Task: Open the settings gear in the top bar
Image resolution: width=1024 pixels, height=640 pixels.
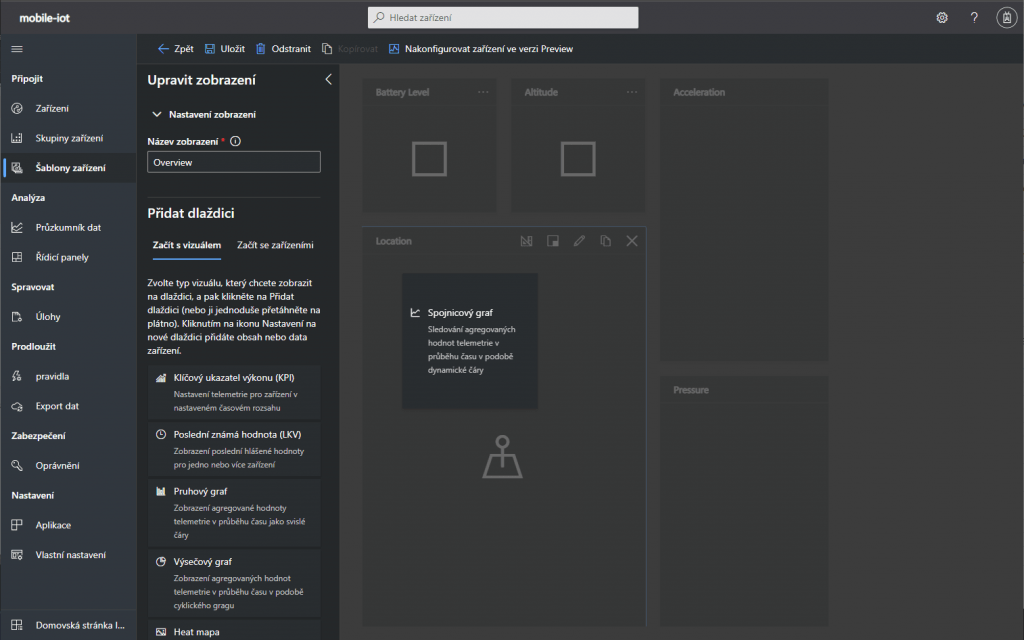Action: click(941, 18)
